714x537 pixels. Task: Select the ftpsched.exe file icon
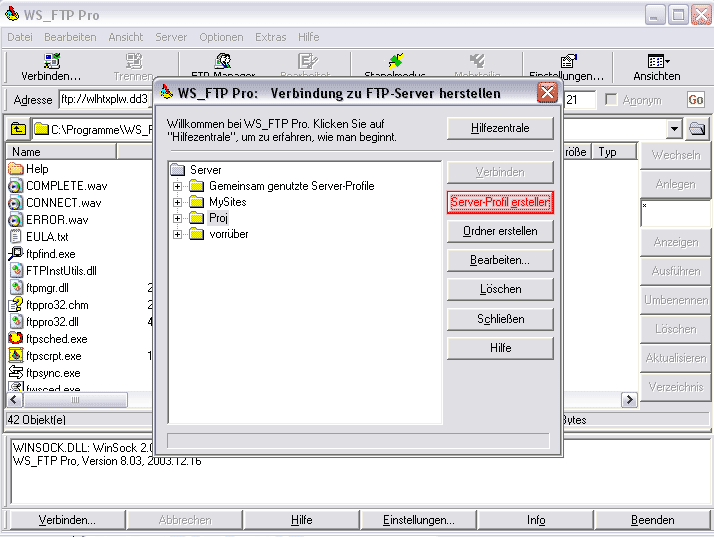(x=15, y=338)
